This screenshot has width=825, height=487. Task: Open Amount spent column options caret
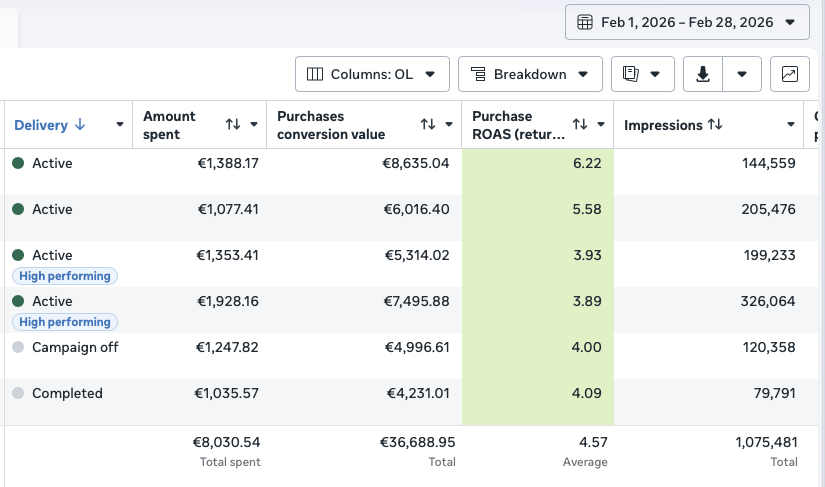[x=254, y=125]
